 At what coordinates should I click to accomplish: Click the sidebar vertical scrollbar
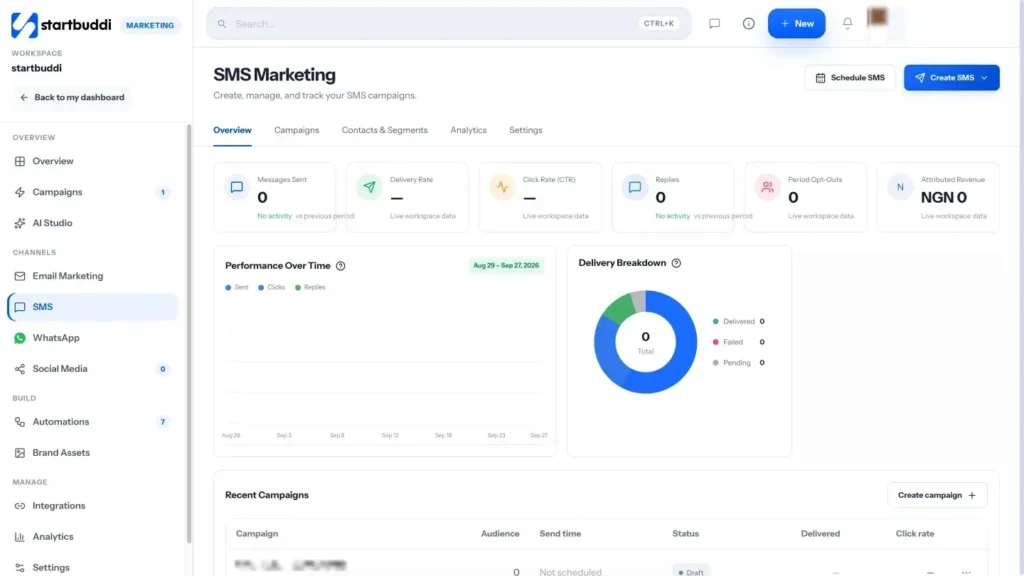click(x=189, y=333)
